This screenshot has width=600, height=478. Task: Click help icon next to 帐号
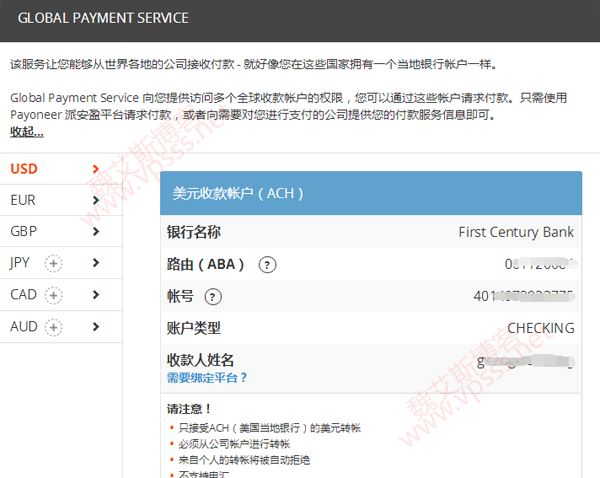pos(213,297)
